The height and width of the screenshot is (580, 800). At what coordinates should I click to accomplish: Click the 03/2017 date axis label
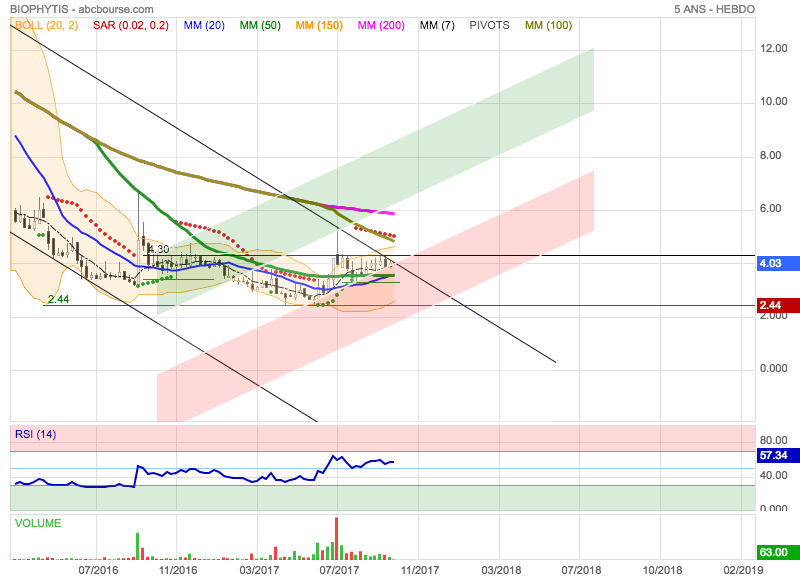(259, 570)
